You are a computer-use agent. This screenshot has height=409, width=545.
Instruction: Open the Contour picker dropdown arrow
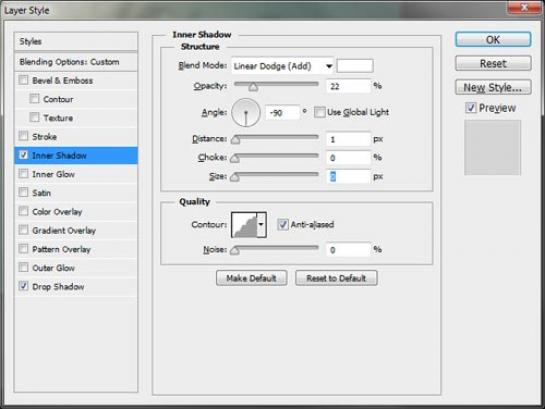pos(261,225)
